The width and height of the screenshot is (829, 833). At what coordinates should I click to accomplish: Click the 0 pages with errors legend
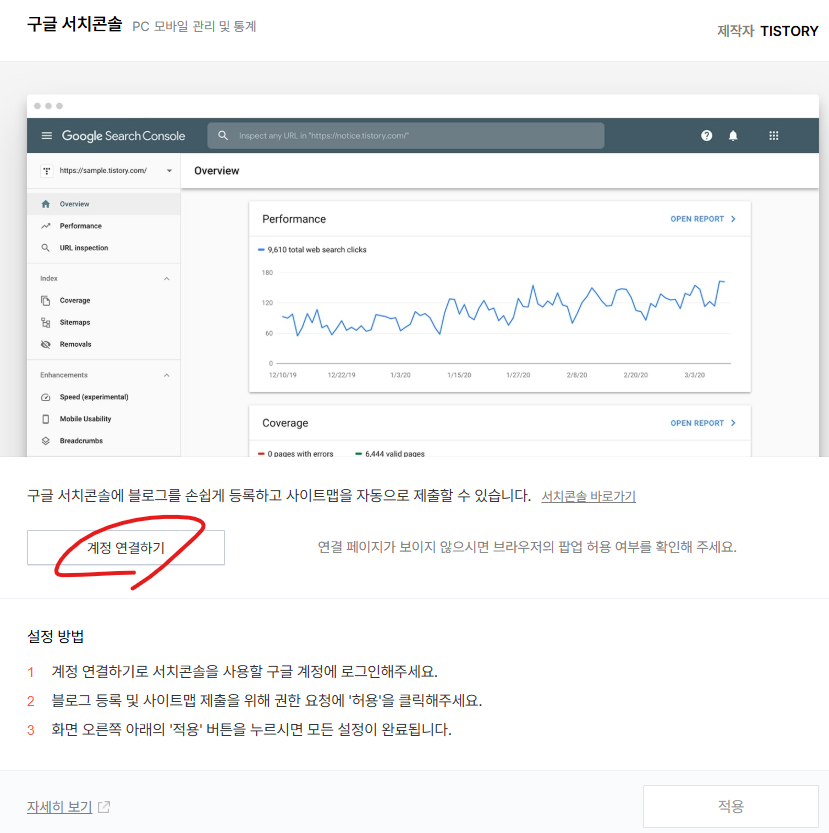[x=295, y=453]
